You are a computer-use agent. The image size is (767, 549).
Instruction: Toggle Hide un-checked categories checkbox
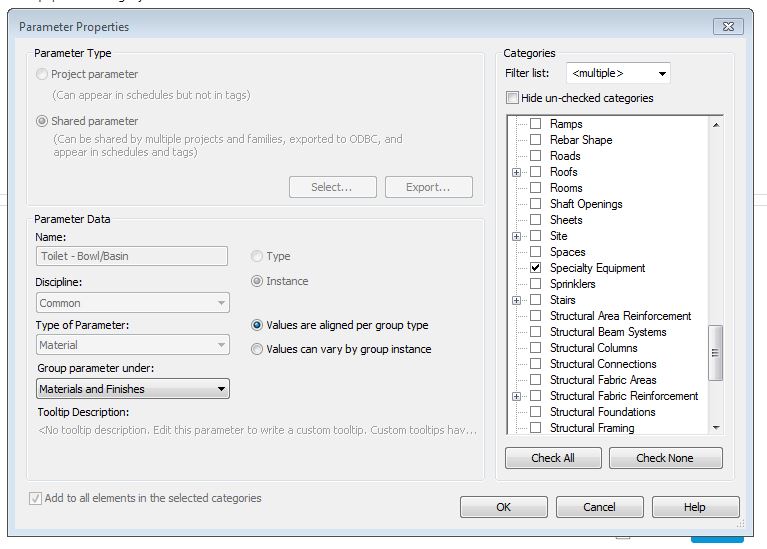(512, 97)
